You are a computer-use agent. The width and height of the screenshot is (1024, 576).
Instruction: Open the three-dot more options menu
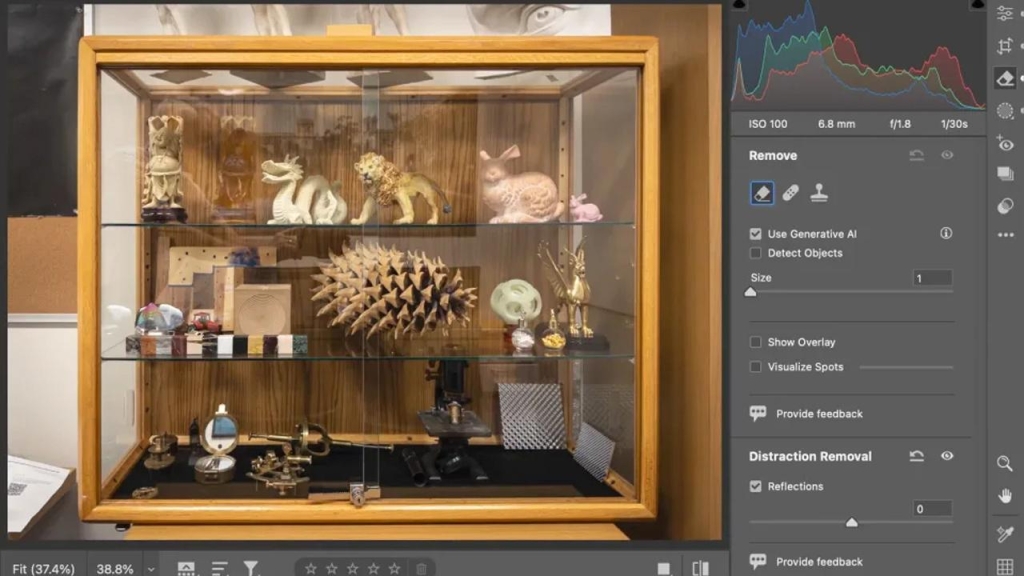pyautogui.click(x=1006, y=235)
